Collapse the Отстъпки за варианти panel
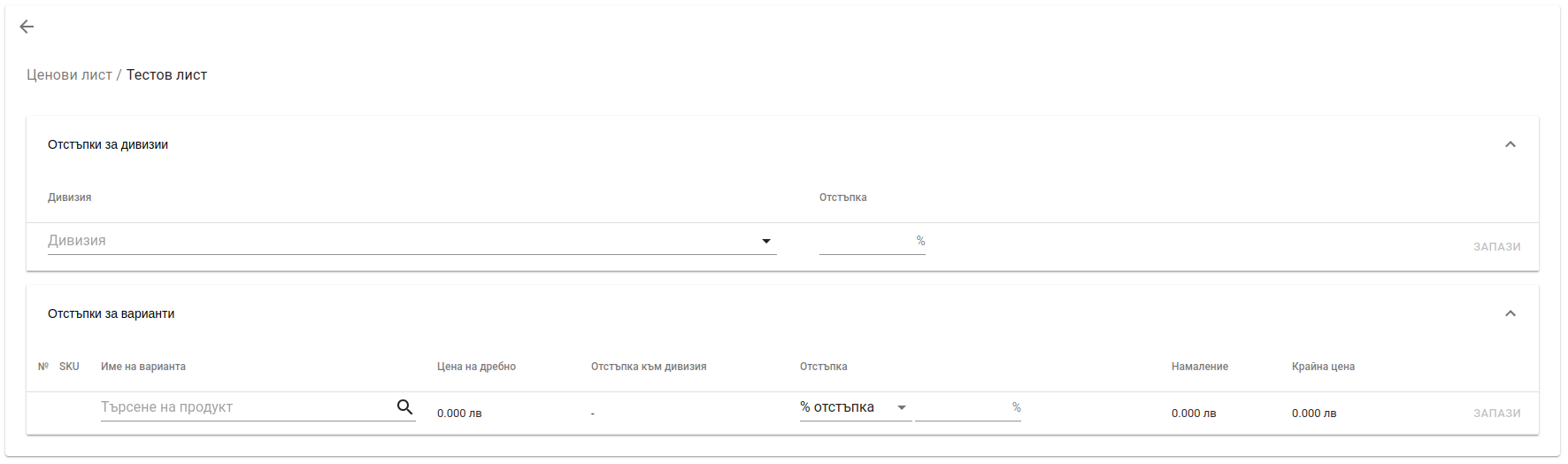Screen dimensions: 1568x464 tap(1510, 313)
